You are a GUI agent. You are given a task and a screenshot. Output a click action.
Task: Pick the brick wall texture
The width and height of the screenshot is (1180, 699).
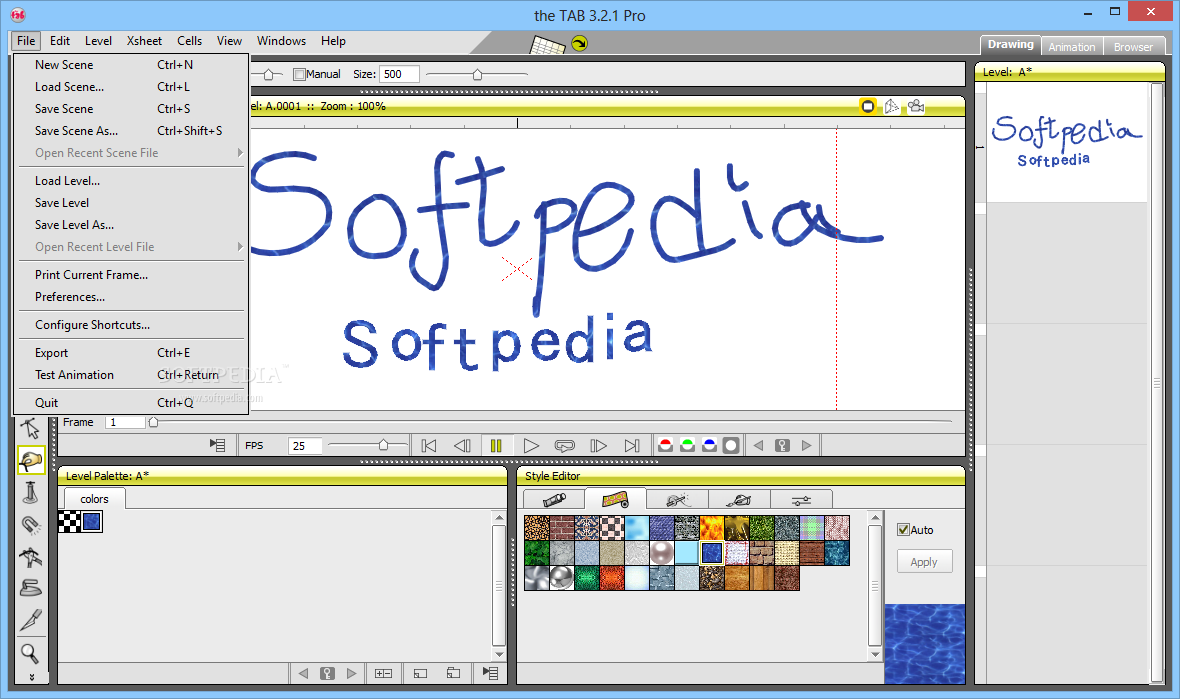pos(562,527)
